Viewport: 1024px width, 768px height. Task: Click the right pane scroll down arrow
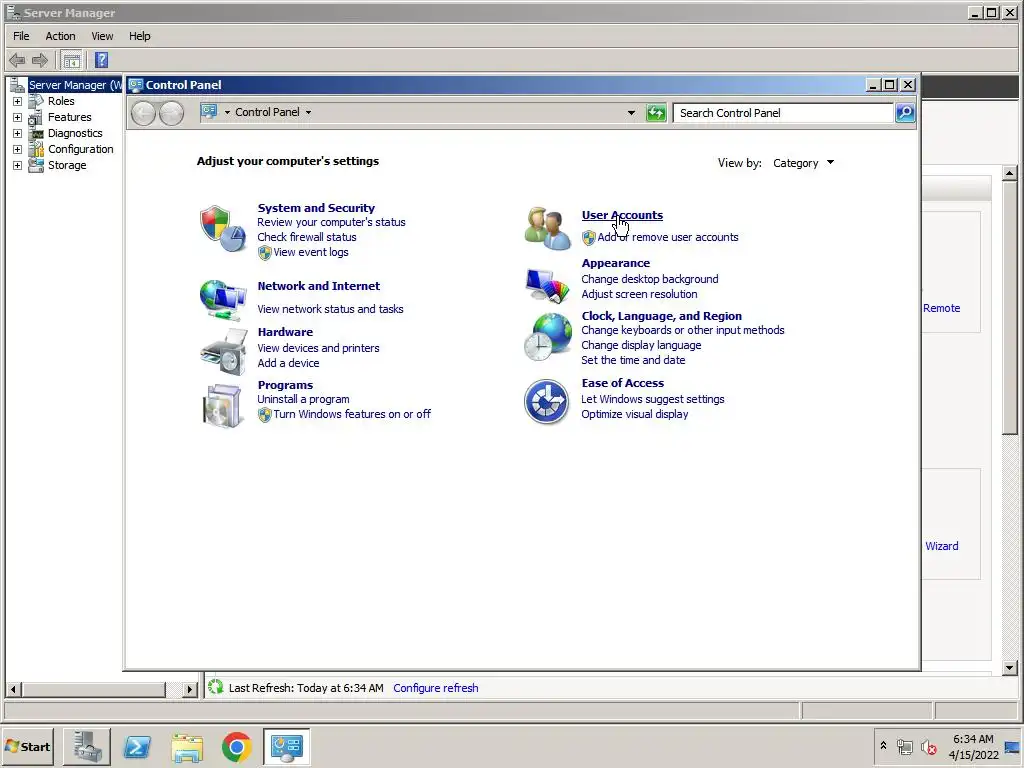[1010, 667]
